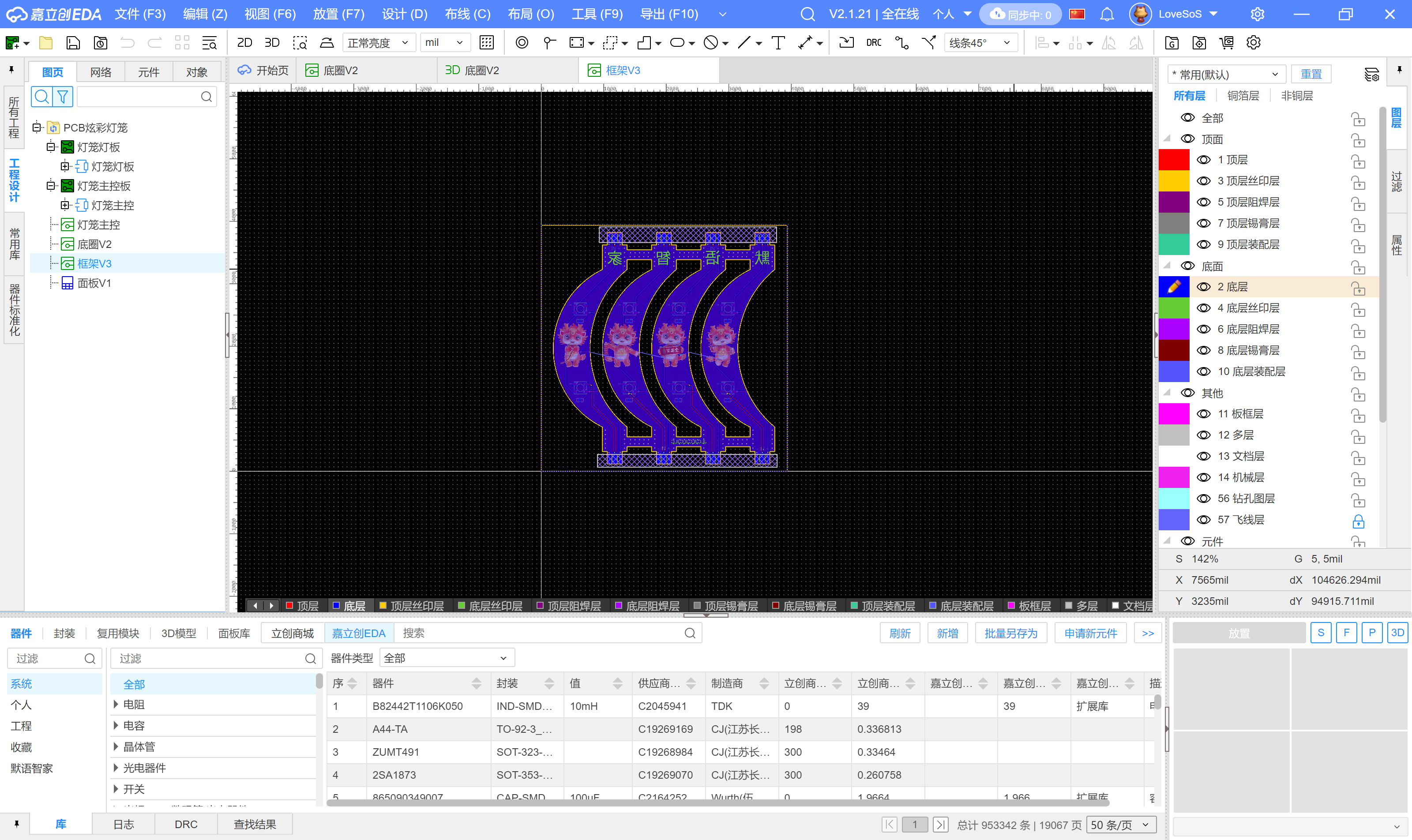
Task: Open the Gerber export icon
Action: click(x=1172, y=42)
